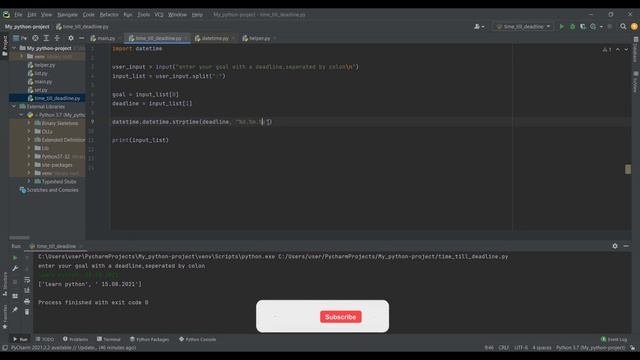
Task: Open the File menu
Action: tap(18, 15)
